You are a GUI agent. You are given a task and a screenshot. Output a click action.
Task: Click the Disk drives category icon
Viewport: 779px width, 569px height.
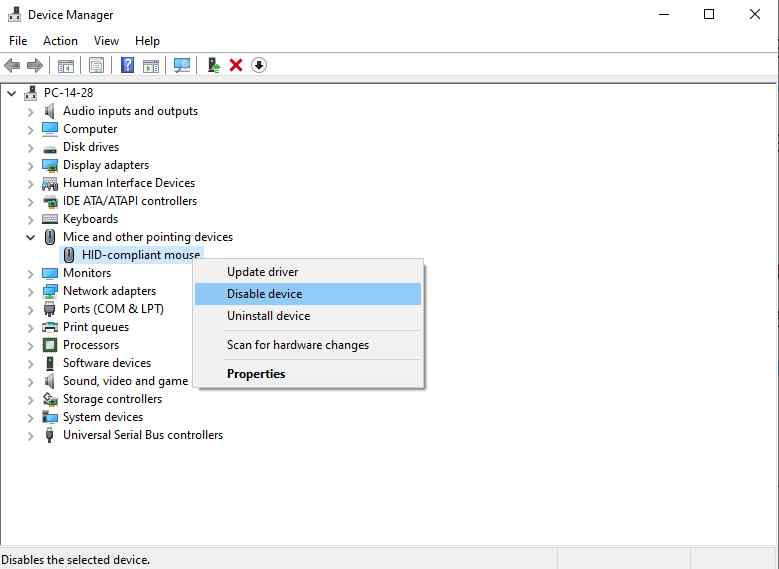[x=50, y=148]
